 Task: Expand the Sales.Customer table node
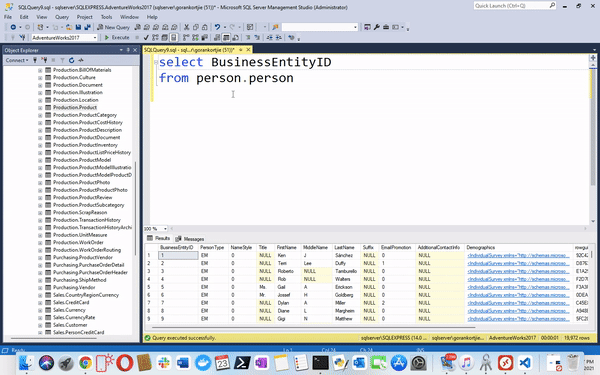pos(40,325)
